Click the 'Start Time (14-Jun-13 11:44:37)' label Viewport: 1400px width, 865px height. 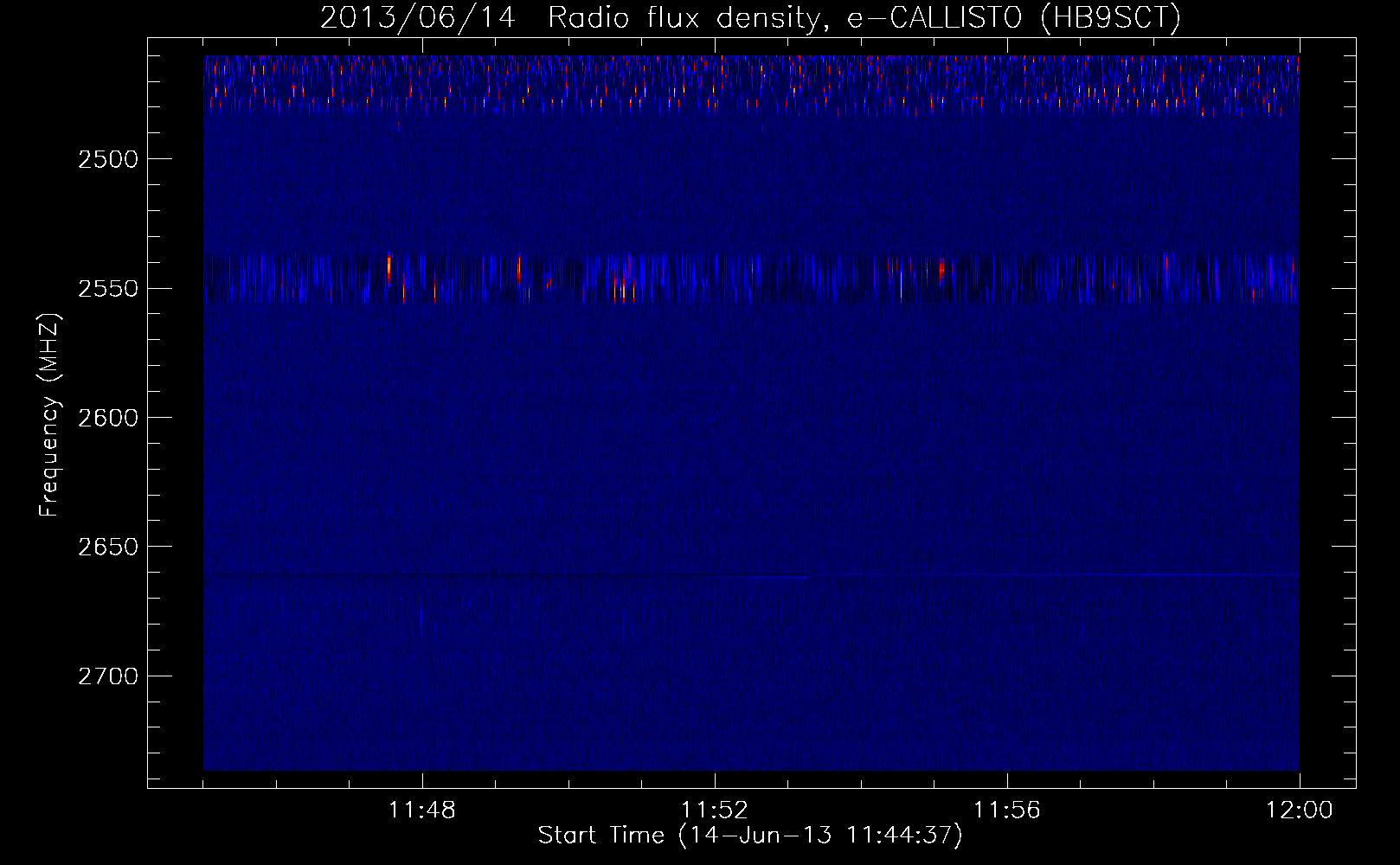(x=750, y=836)
